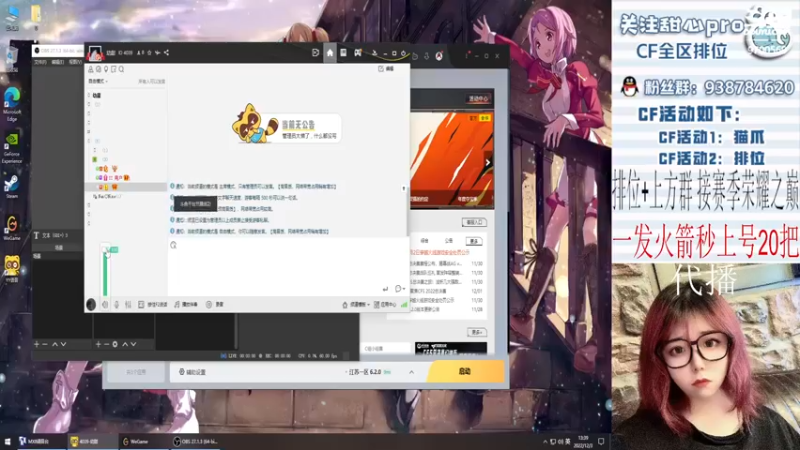
Task: Open the Edit menu in OBS
Action: [x=57, y=62]
